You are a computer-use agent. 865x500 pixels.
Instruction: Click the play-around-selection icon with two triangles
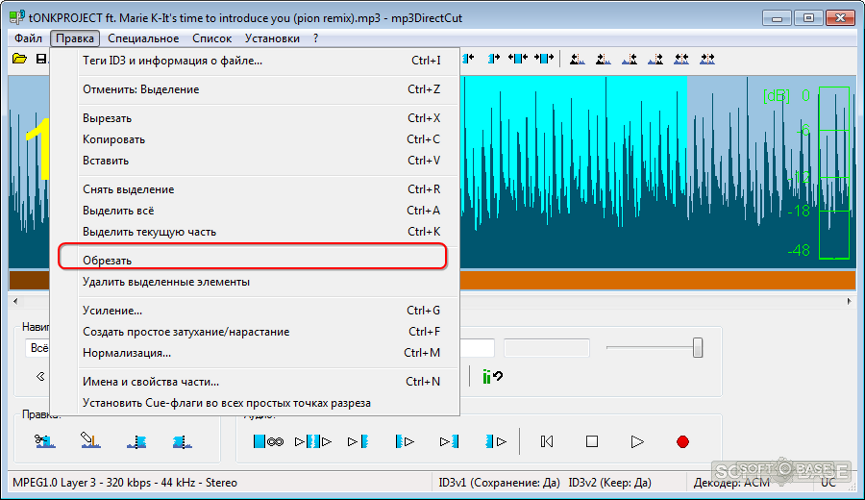(313, 442)
